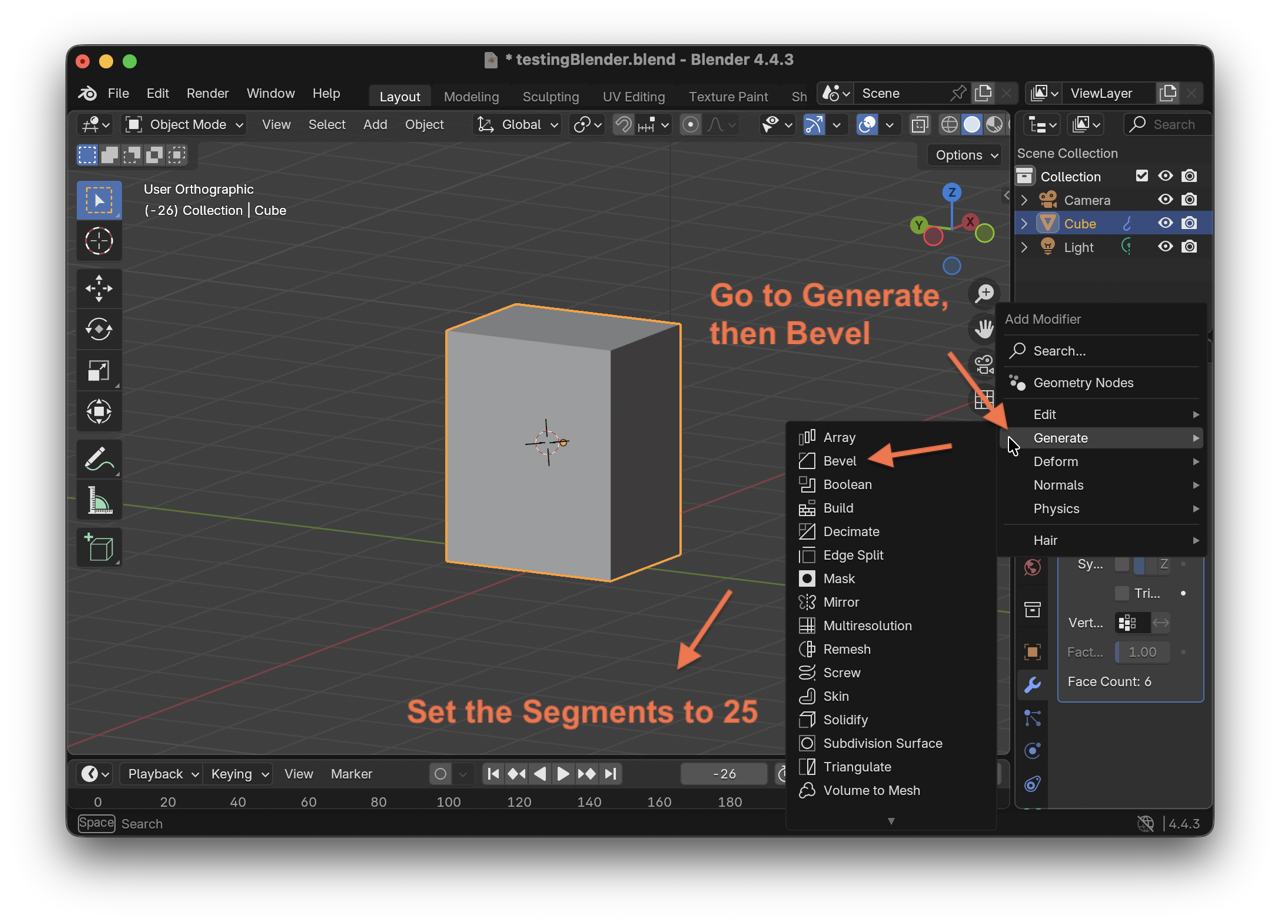The height and width of the screenshot is (924, 1280).
Task: Select the Move tool in the toolbar
Action: [99, 288]
